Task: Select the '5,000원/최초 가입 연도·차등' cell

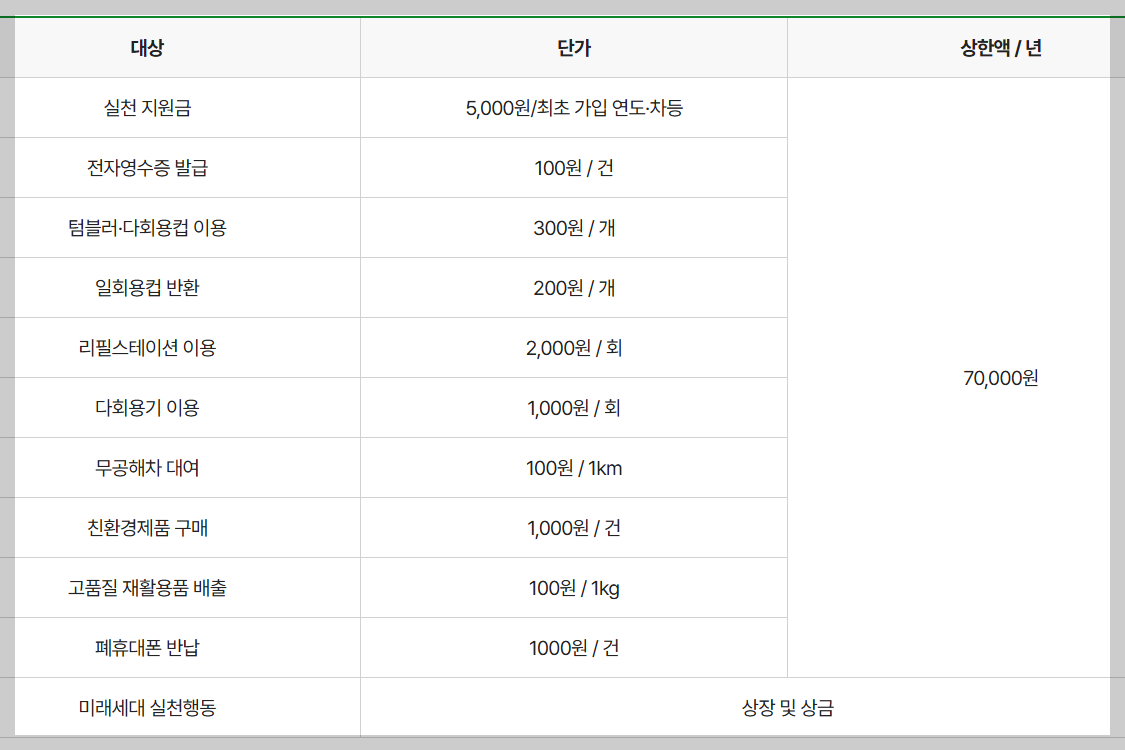Action: [x=574, y=108]
